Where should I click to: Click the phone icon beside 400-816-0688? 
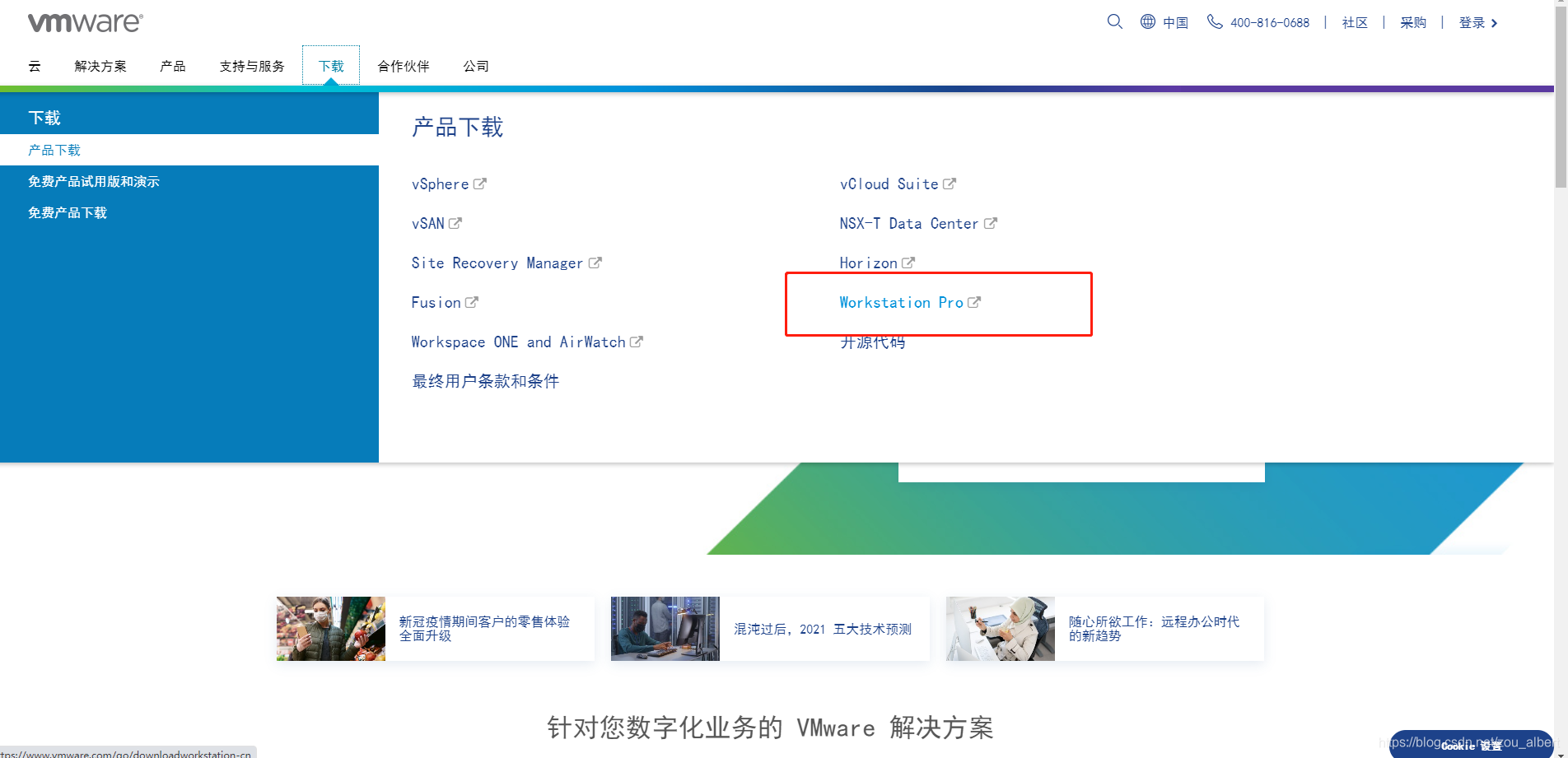(x=1215, y=21)
